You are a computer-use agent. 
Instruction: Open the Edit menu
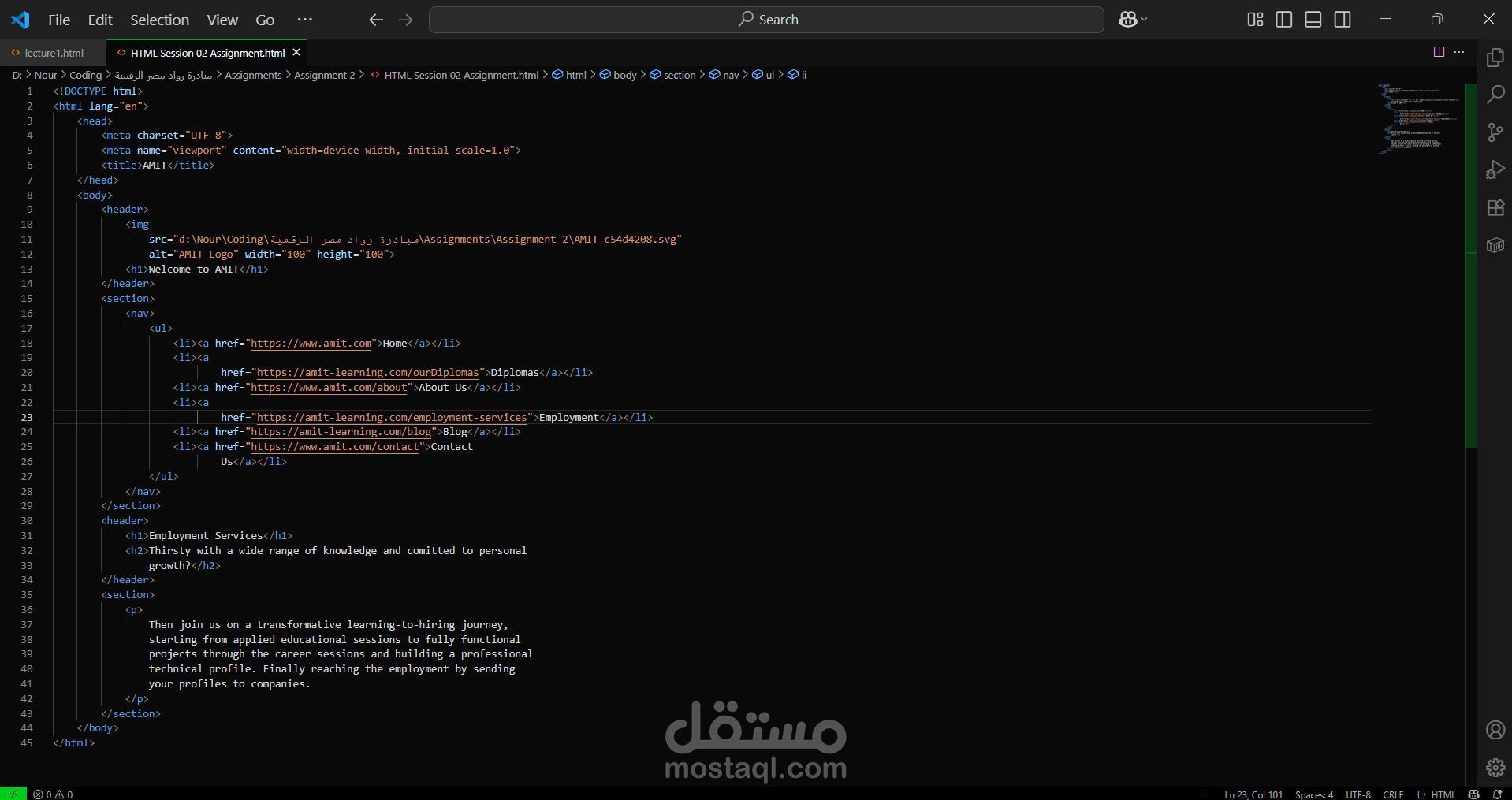[x=100, y=20]
